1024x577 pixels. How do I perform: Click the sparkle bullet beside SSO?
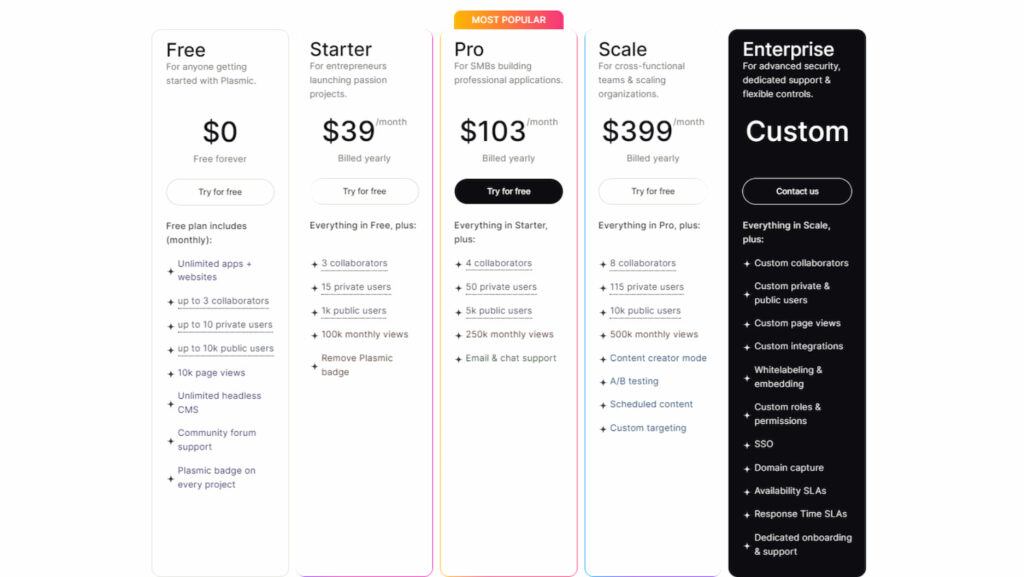click(746, 445)
